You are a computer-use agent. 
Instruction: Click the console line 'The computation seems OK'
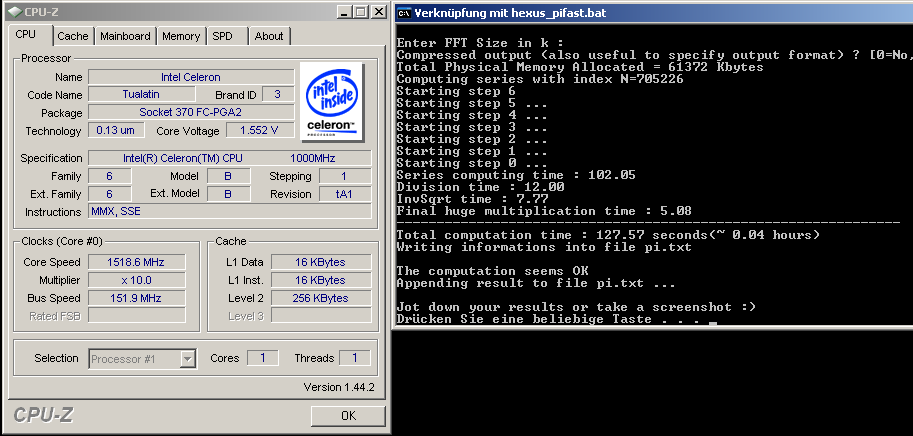pyautogui.click(x=493, y=271)
